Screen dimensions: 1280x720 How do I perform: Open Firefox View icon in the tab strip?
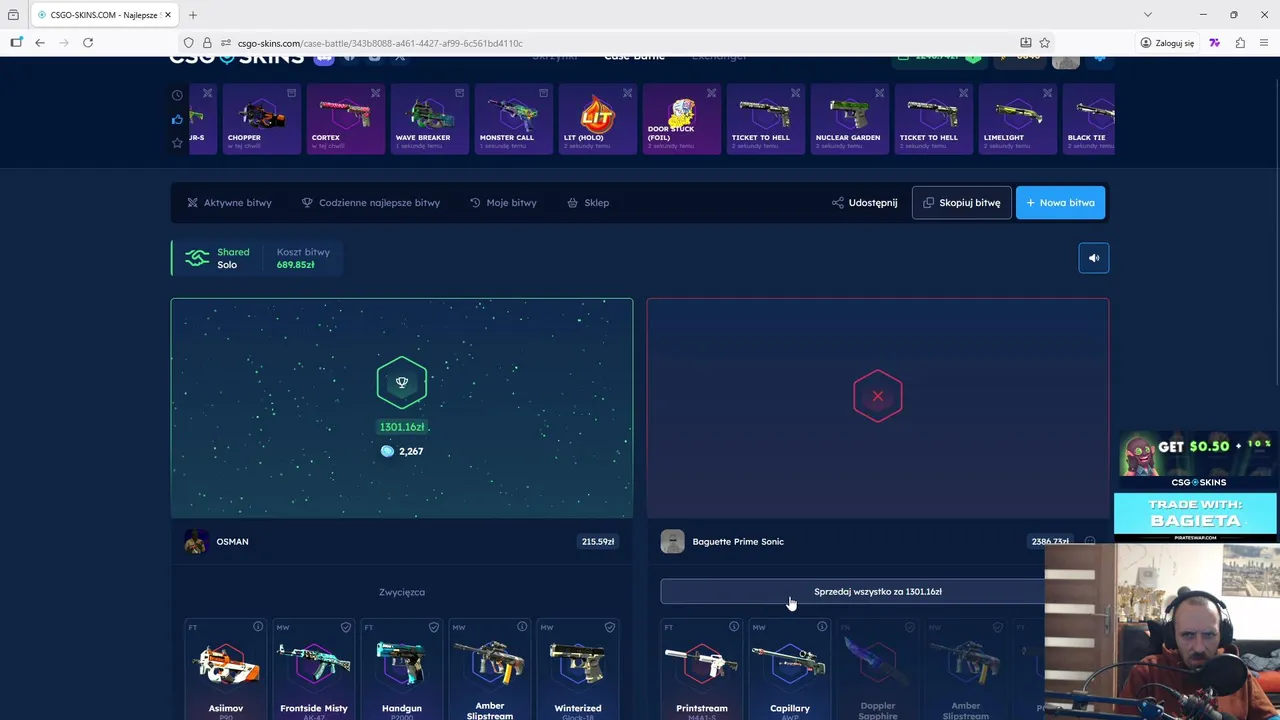(x=13, y=15)
